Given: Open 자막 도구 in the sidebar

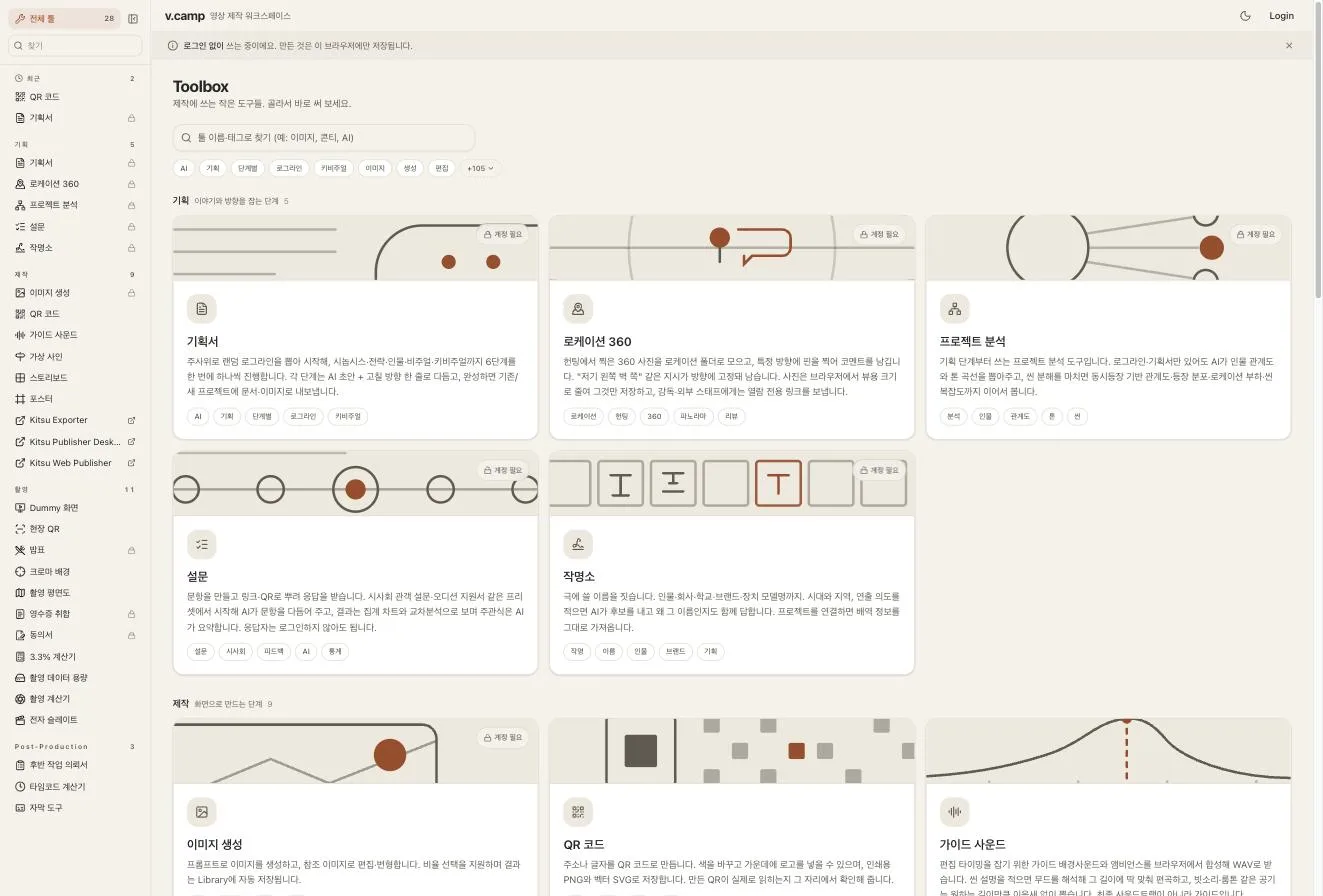Looking at the screenshot, I should click(x=75, y=808).
